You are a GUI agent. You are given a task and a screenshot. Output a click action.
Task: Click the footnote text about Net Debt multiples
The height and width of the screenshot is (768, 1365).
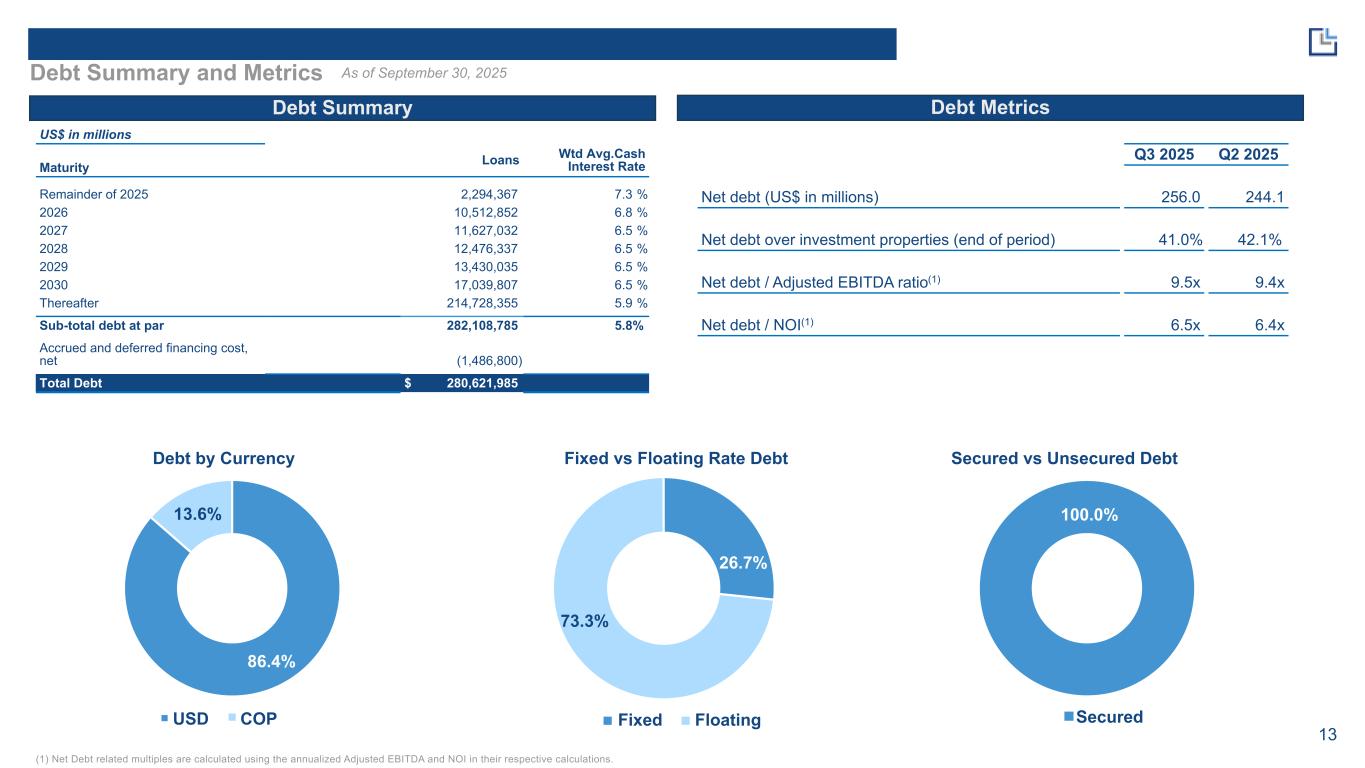322,760
